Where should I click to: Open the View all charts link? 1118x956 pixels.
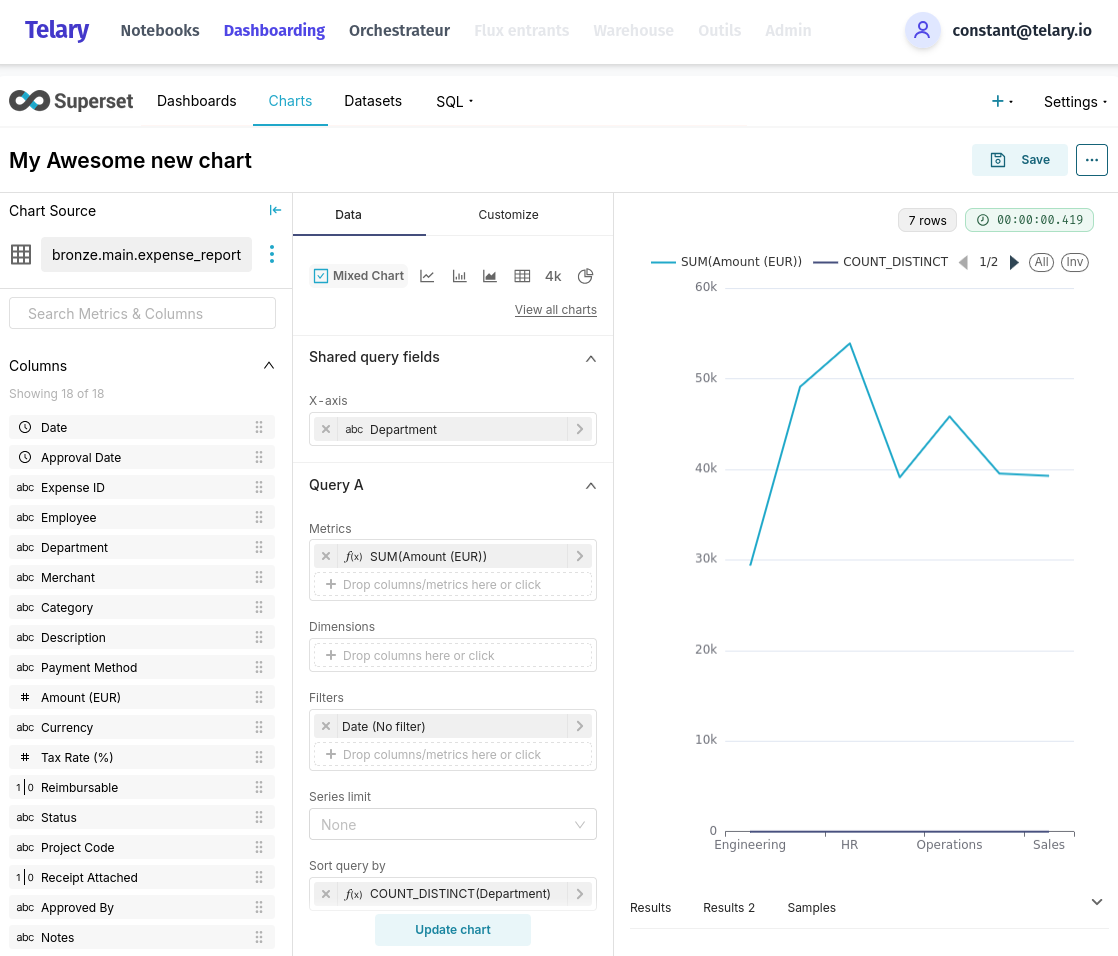555,310
